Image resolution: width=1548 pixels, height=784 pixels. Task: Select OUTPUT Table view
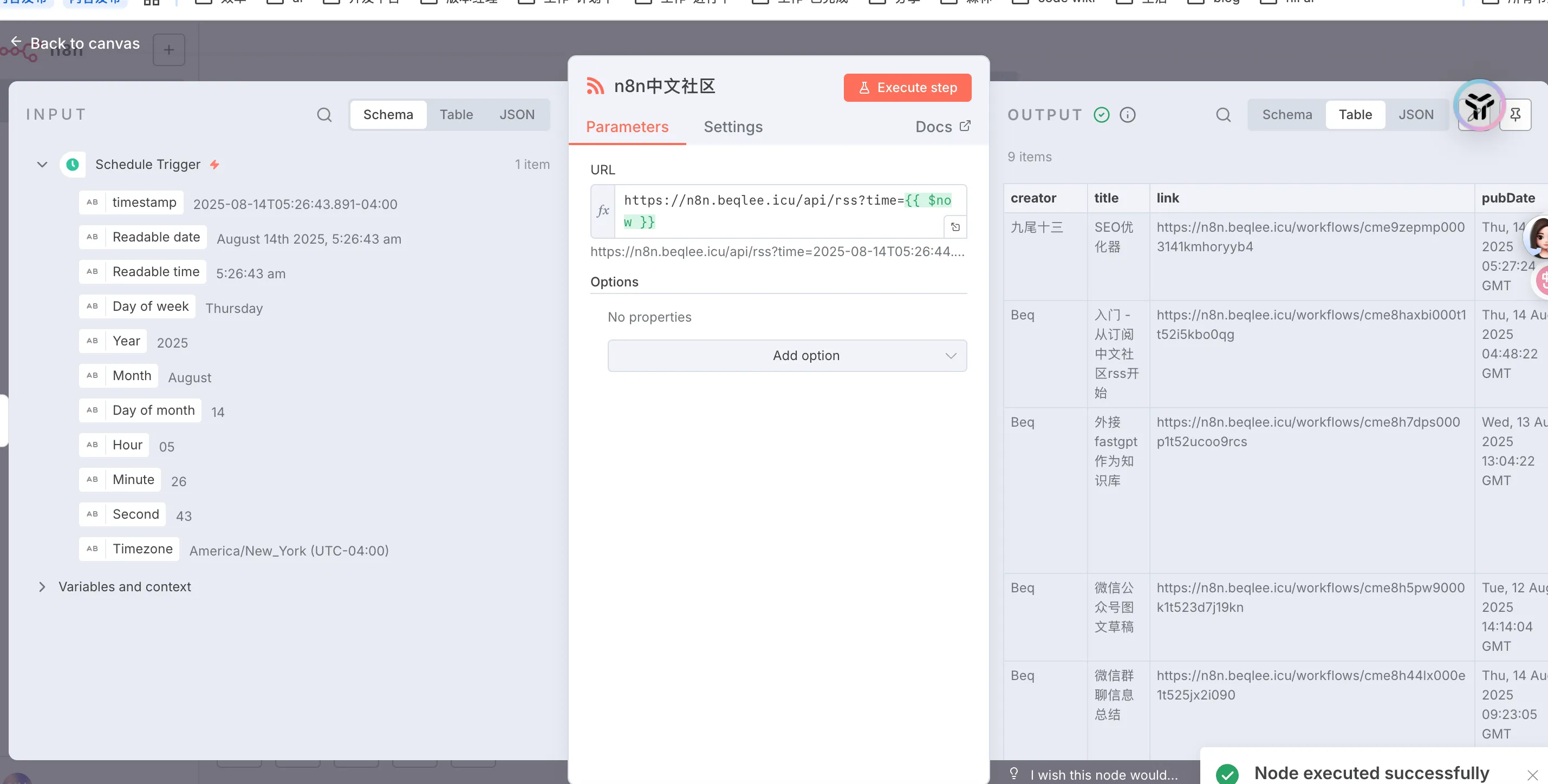tap(1355, 115)
